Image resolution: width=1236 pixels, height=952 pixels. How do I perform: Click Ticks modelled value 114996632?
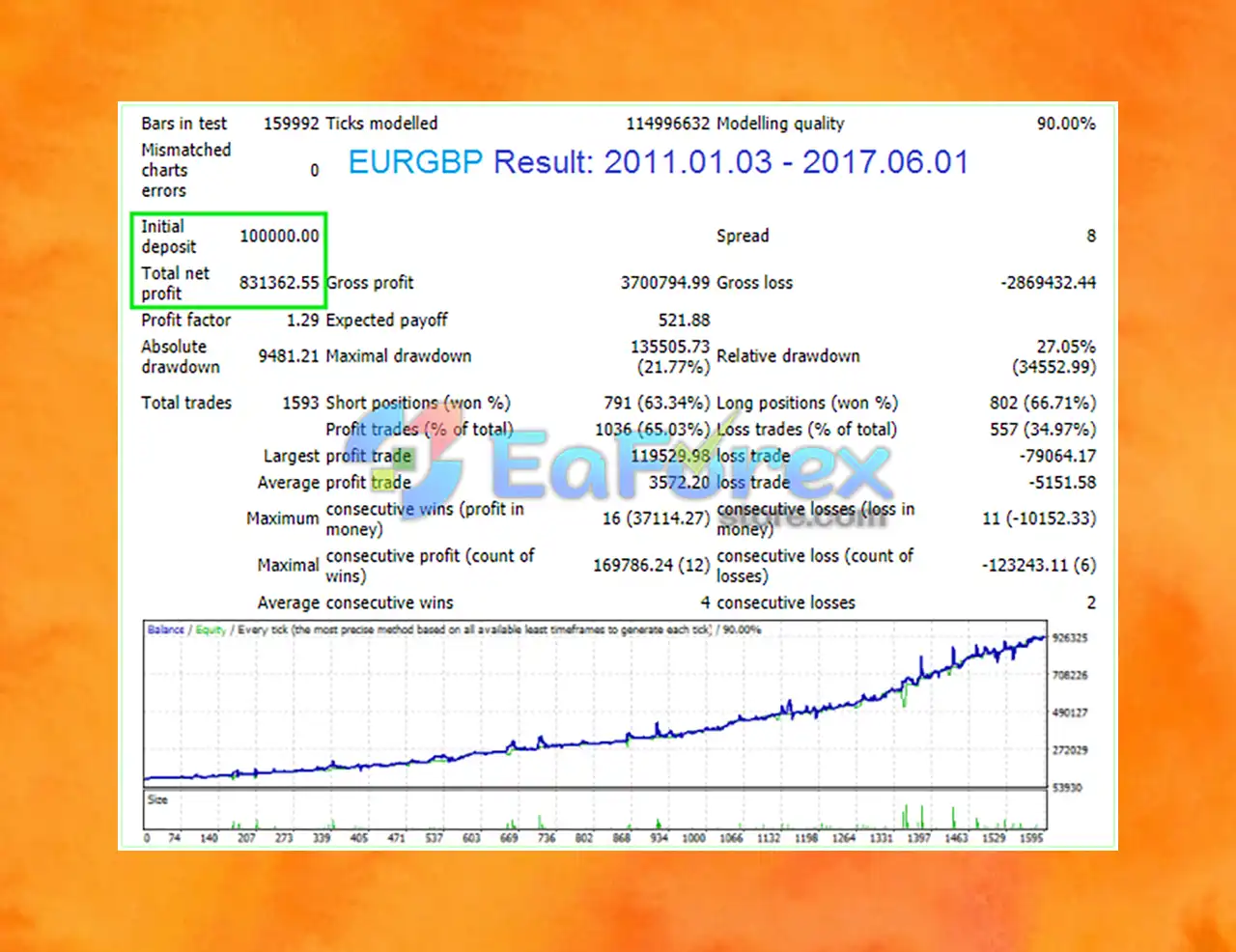pyautogui.click(x=667, y=124)
